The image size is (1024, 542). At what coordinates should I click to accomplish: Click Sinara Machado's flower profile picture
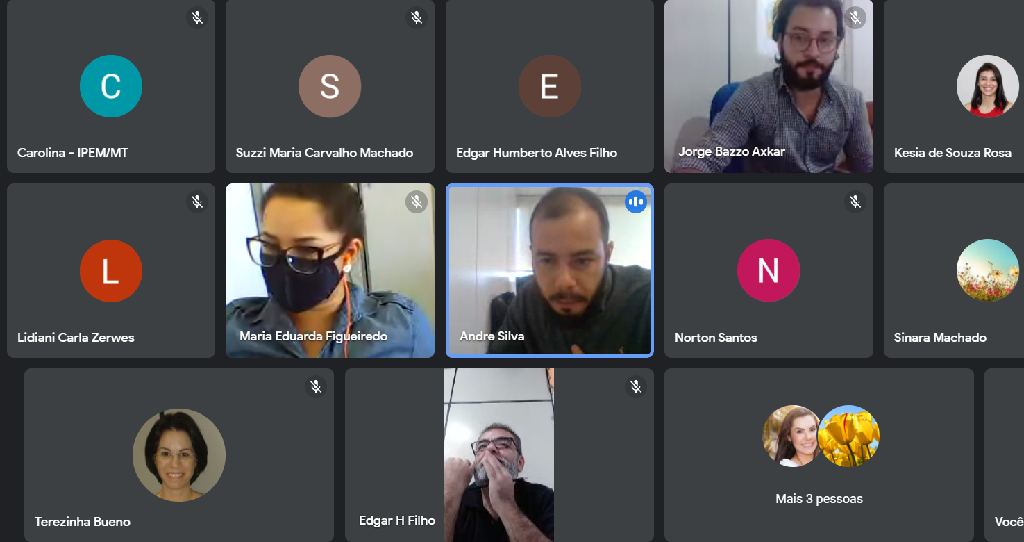tap(987, 270)
